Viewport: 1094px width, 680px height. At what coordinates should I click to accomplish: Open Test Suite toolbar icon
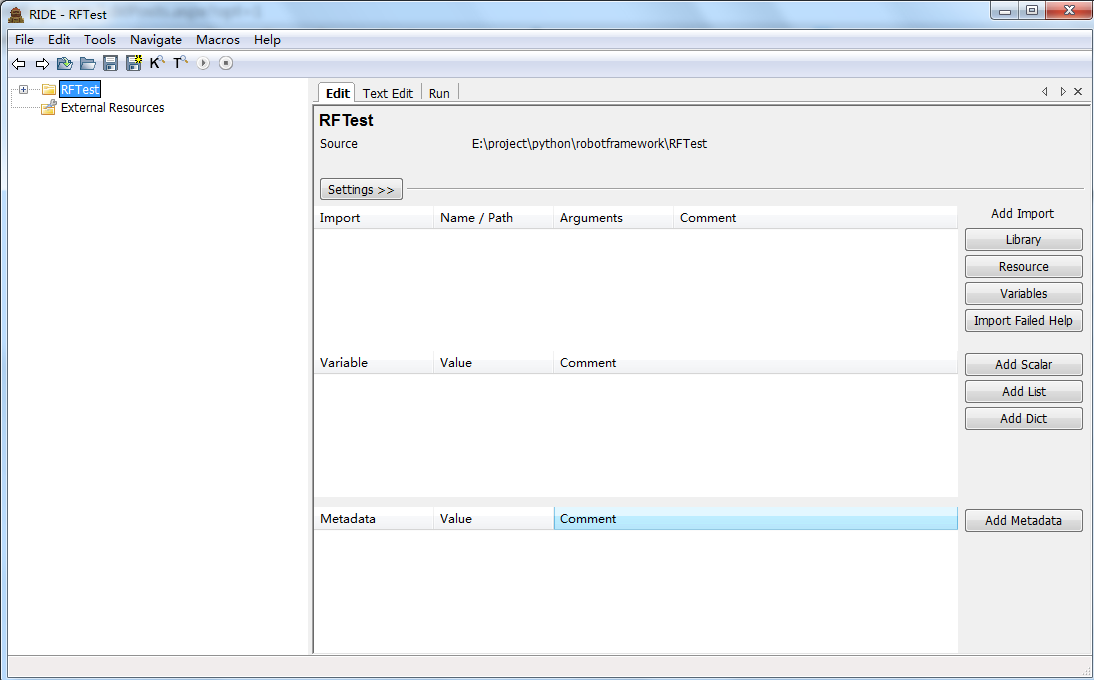point(64,63)
